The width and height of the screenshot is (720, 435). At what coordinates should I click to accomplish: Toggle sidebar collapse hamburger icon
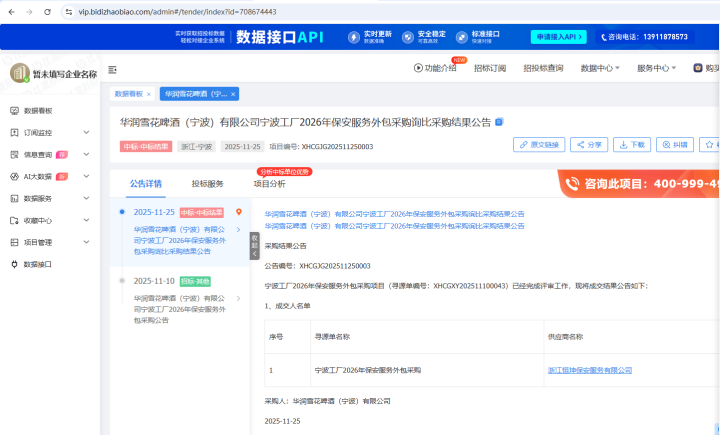click(112, 70)
